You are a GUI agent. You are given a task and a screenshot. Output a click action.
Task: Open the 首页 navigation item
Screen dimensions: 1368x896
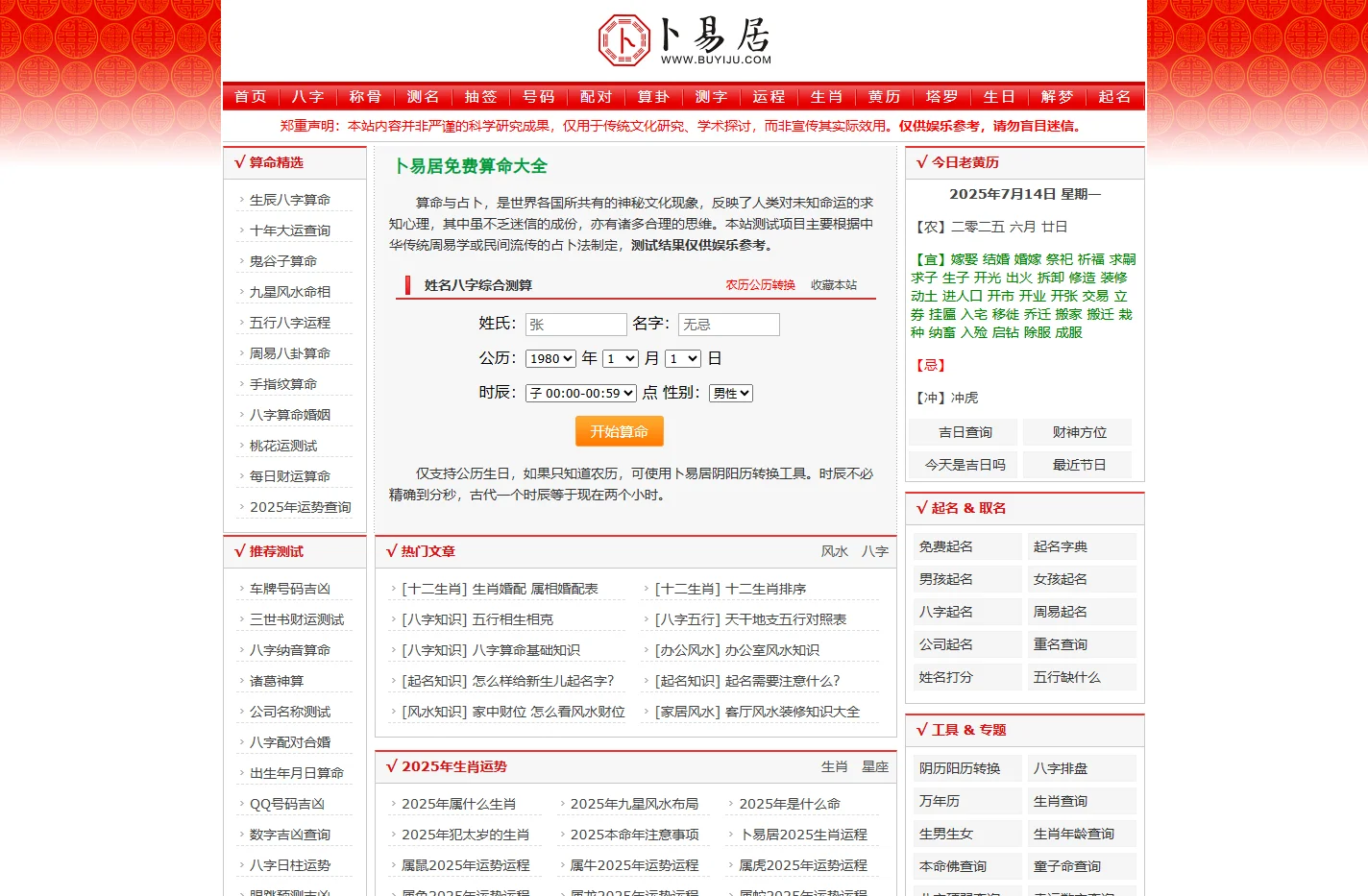point(250,97)
